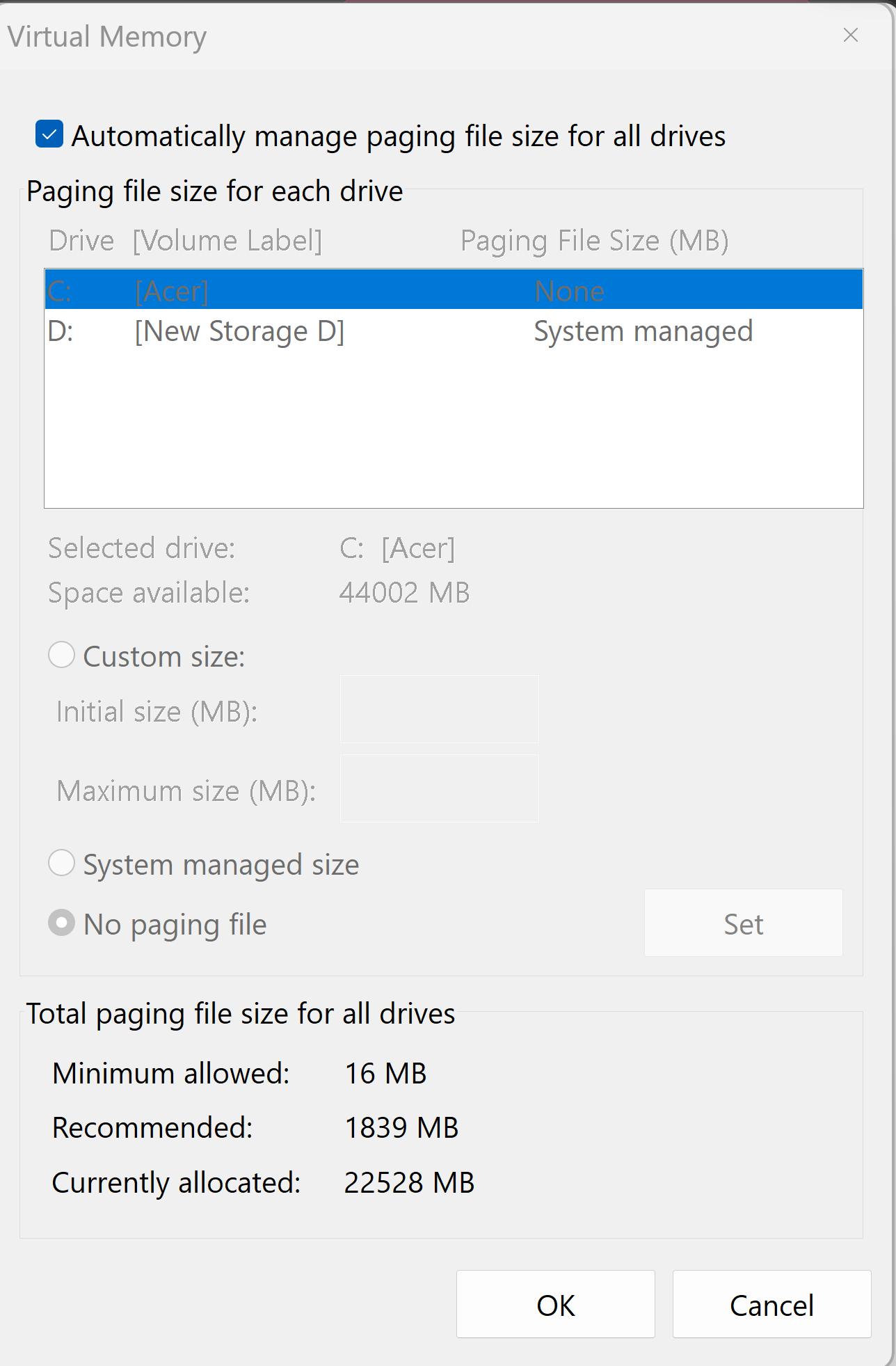
Task: Choose the Custom size radio button
Action: pos(62,656)
